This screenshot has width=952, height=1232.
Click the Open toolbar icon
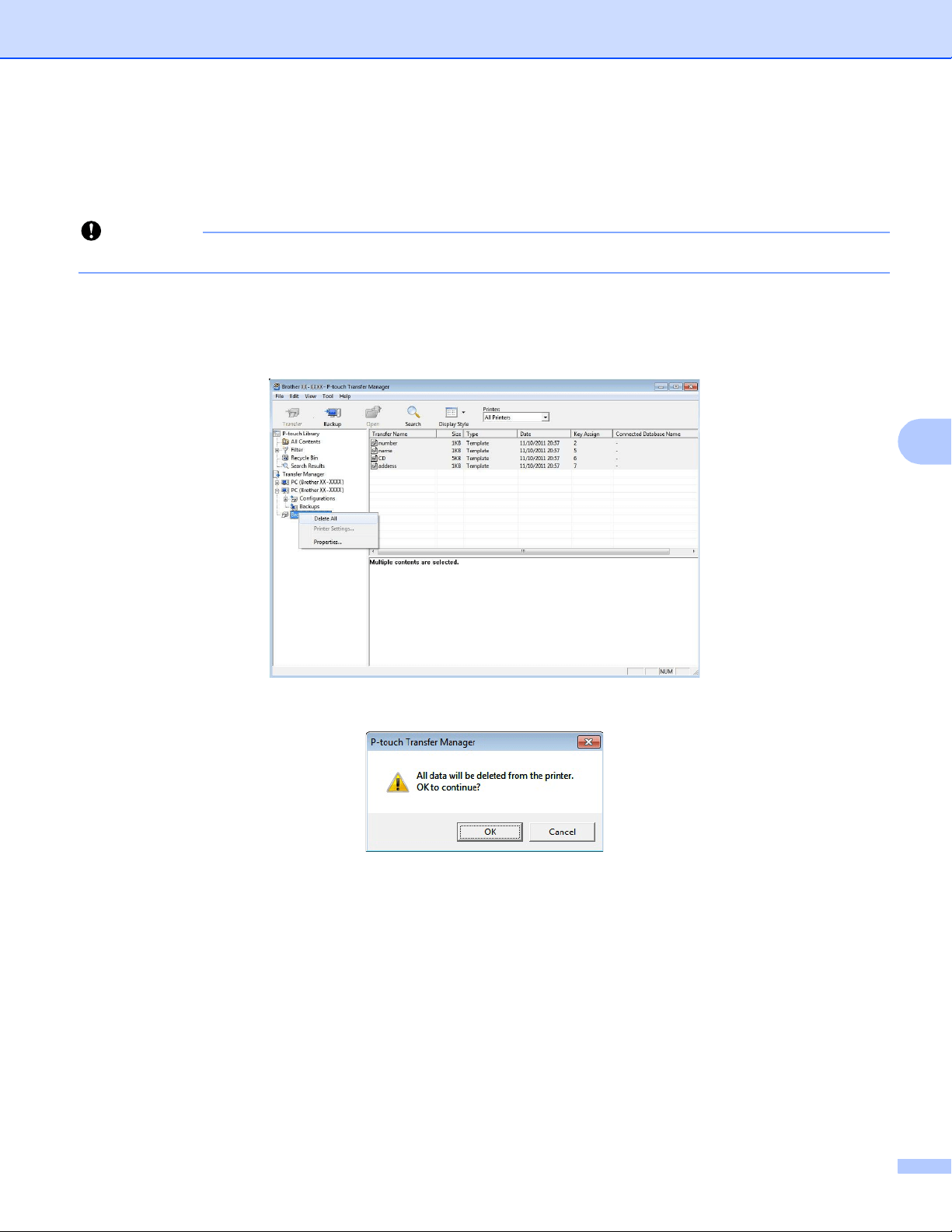pyautogui.click(x=373, y=413)
